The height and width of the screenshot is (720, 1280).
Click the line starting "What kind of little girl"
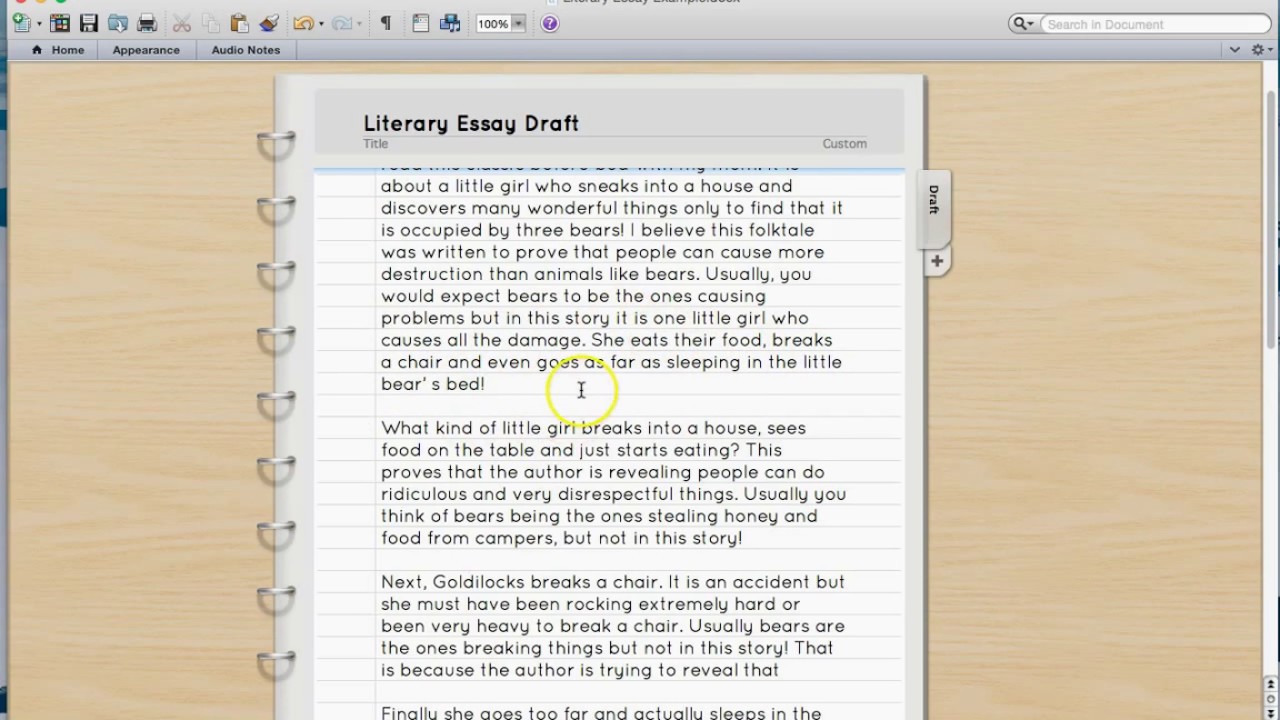593,428
